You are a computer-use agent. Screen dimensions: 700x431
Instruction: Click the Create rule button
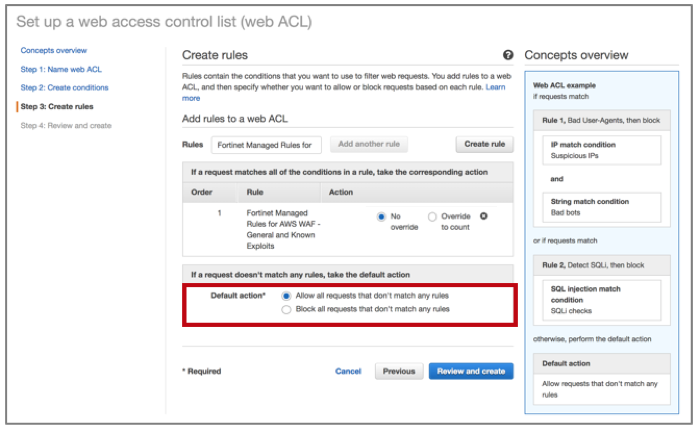[485, 145]
